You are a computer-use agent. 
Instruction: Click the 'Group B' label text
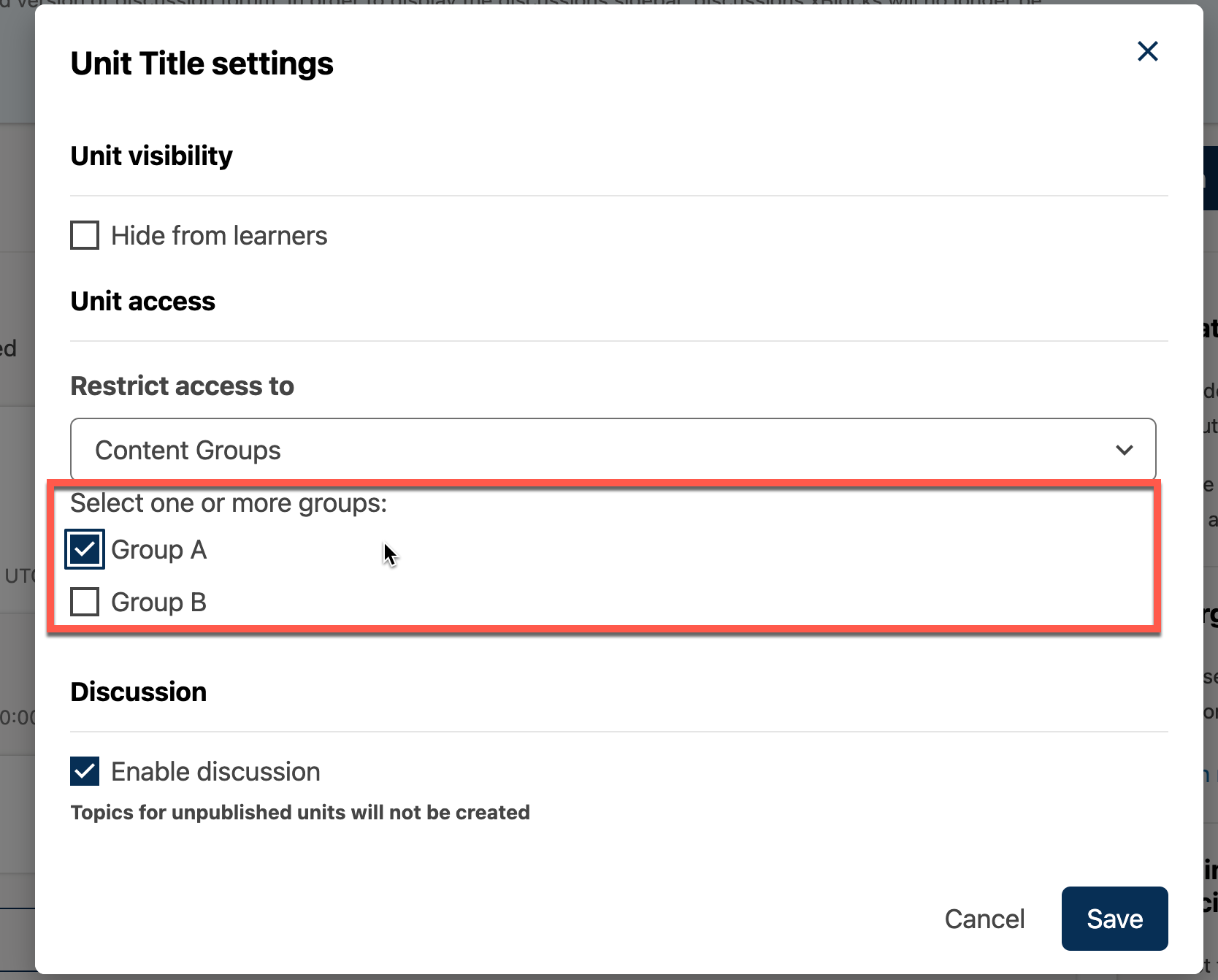click(158, 602)
